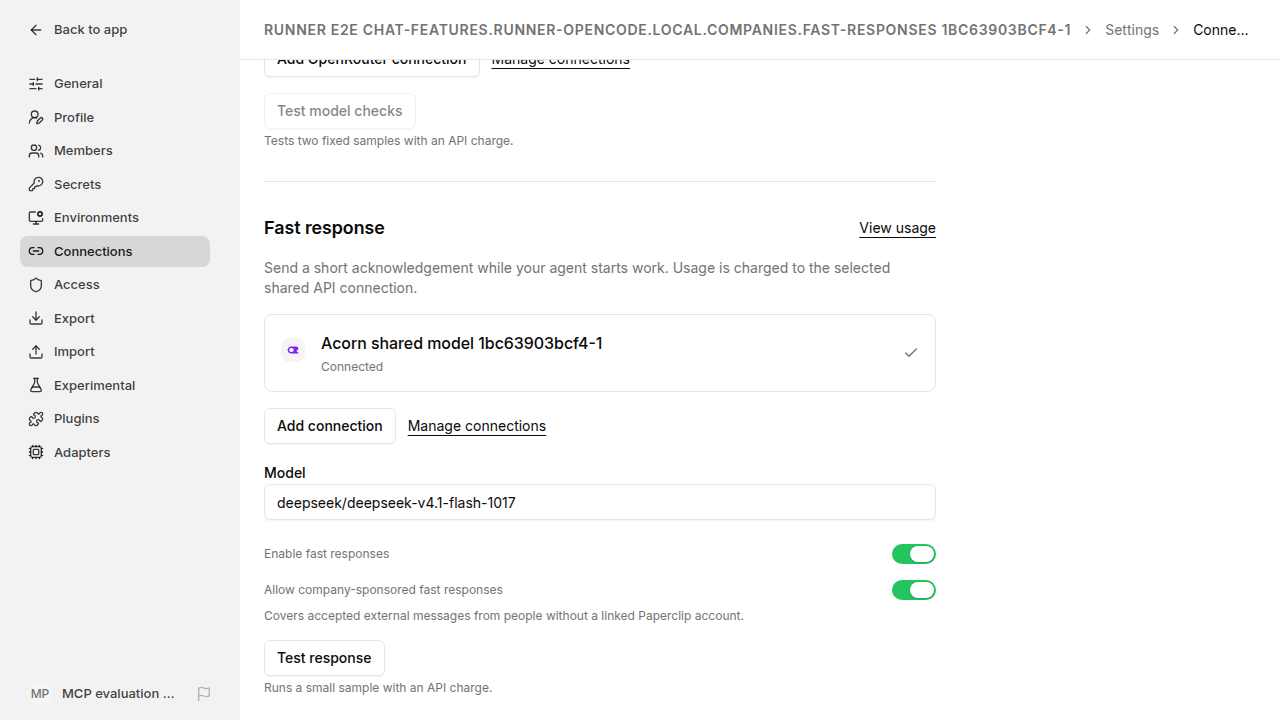
Task: Open the View usage link
Action: [897, 228]
